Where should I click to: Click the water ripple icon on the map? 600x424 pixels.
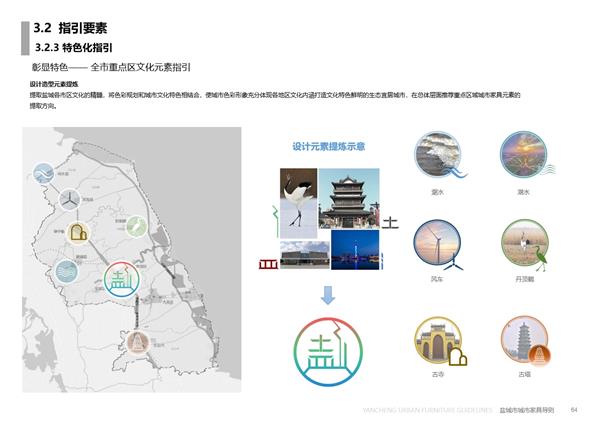tap(64, 272)
